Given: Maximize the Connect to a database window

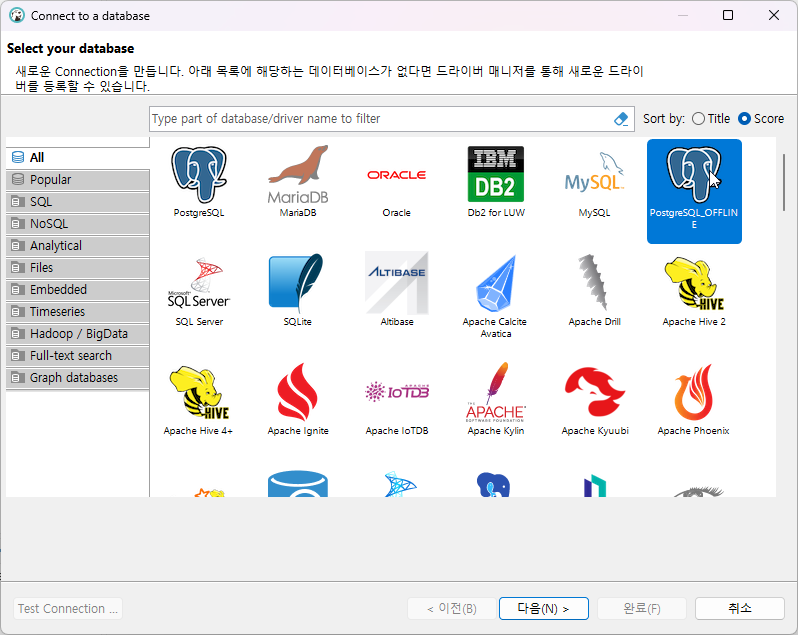Looking at the screenshot, I should [728, 15].
